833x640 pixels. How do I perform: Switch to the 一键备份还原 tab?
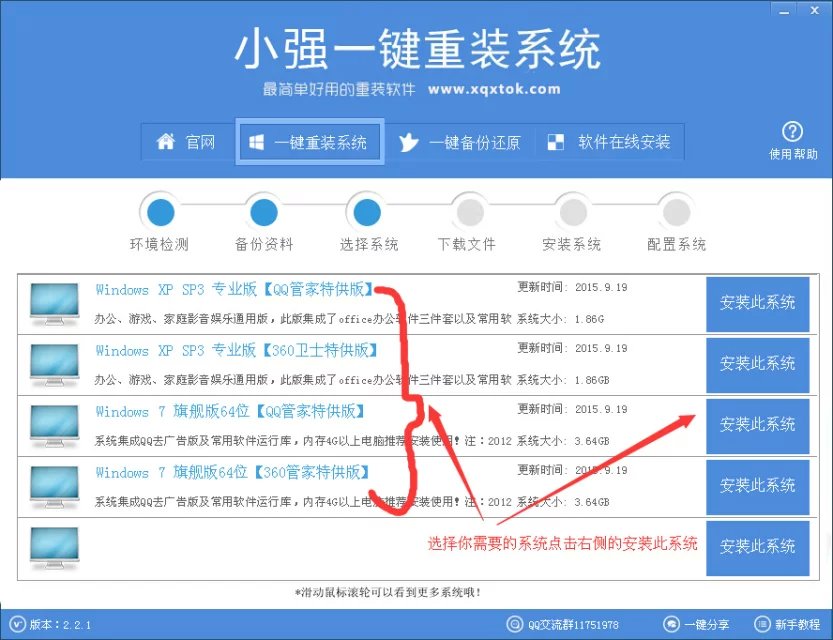pyautogui.click(x=460, y=141)
